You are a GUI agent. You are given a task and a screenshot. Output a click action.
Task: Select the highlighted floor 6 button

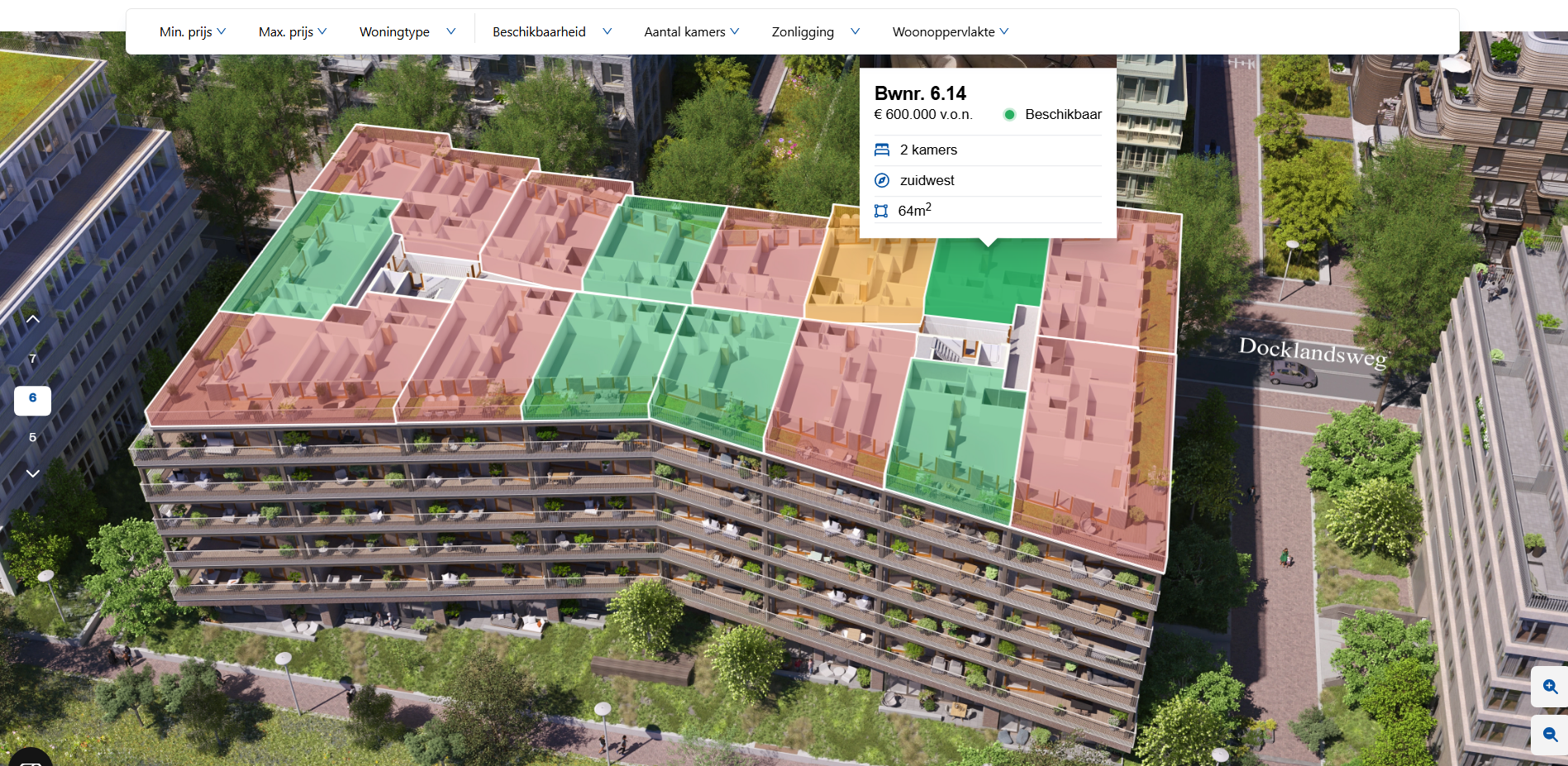point(33,400)
